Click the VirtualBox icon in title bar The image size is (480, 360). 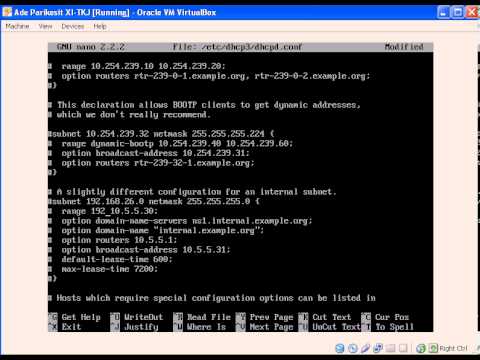coord(7,12)
